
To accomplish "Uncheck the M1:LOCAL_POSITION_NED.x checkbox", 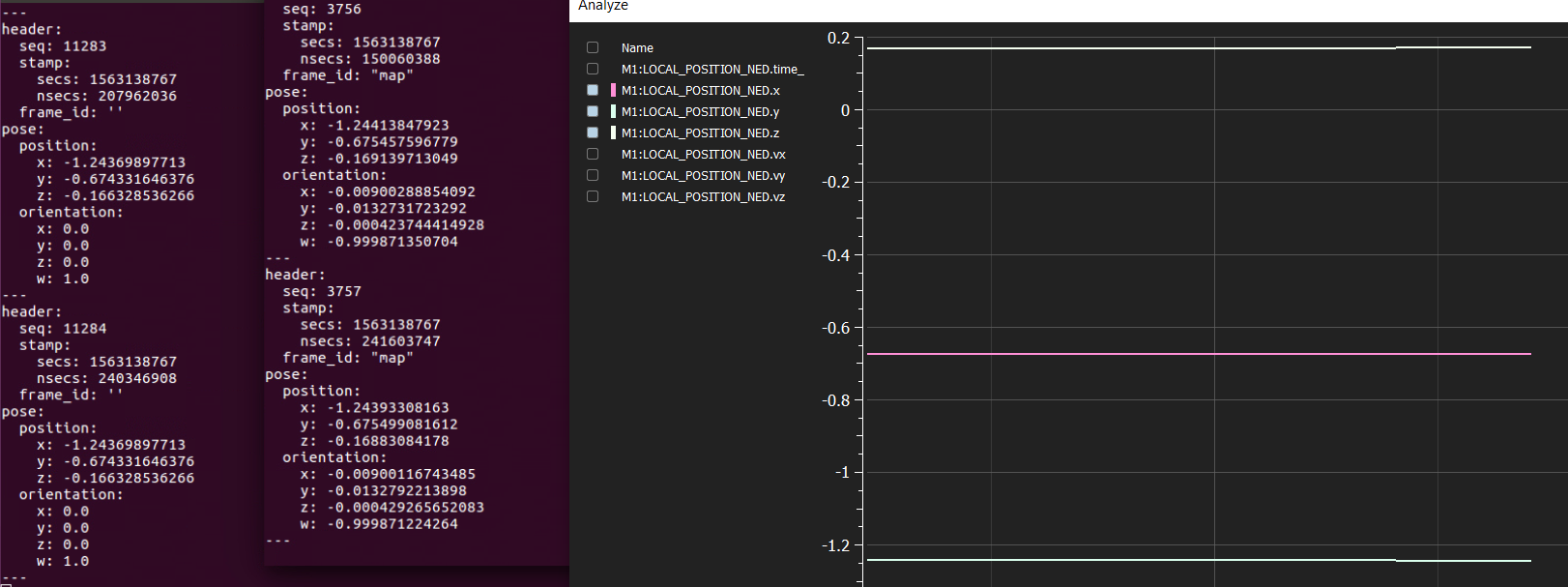I will [593, 90].
